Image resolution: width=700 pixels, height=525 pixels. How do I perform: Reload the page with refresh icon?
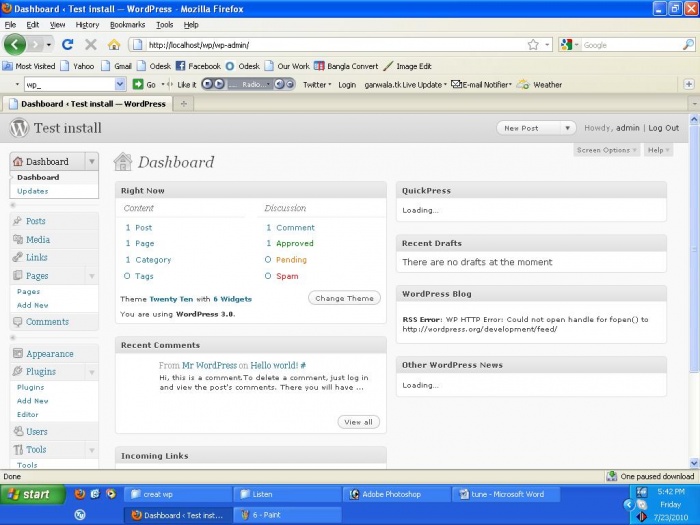coord(67,44)
